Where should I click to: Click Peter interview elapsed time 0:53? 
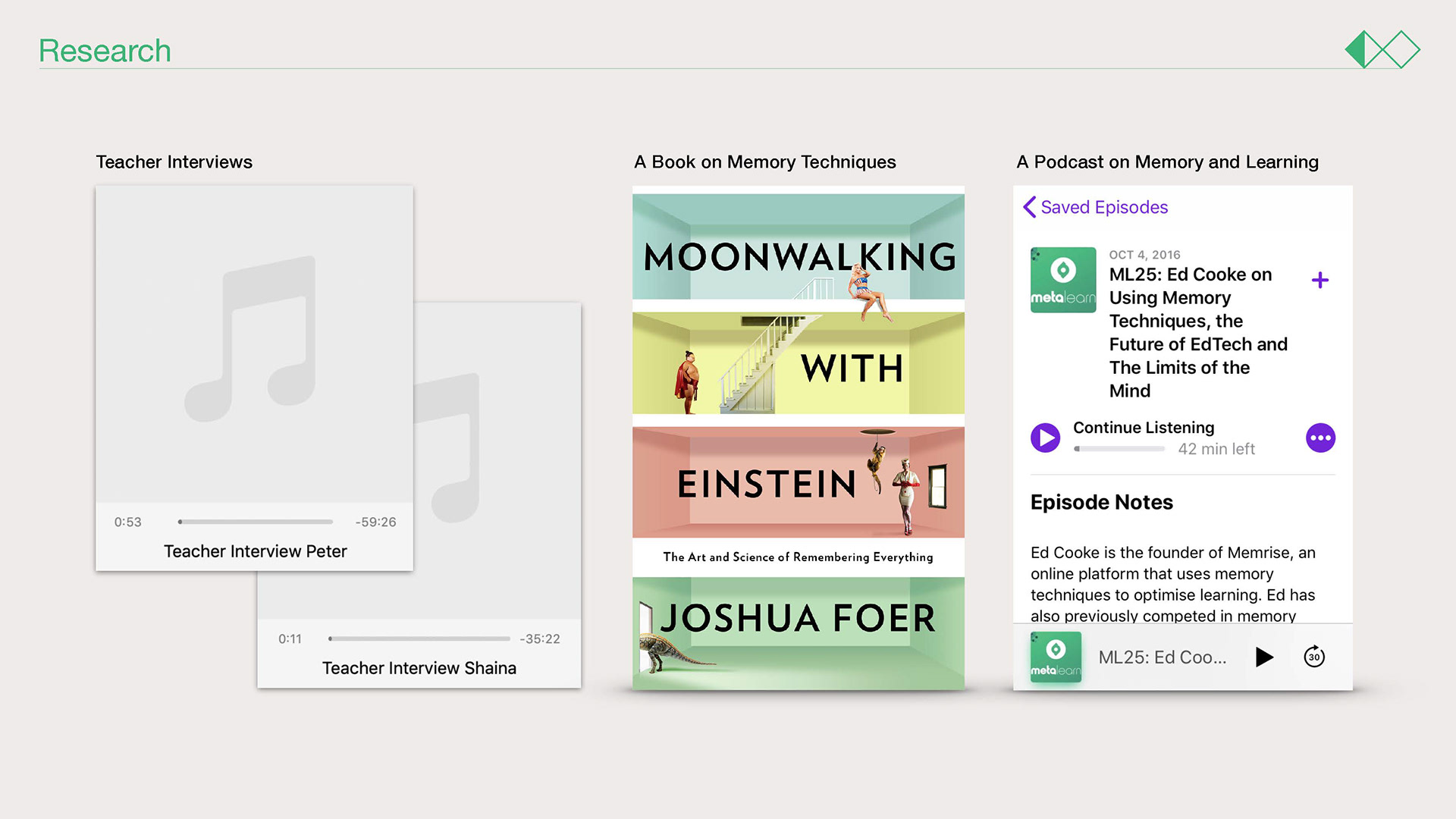[127, 522]
